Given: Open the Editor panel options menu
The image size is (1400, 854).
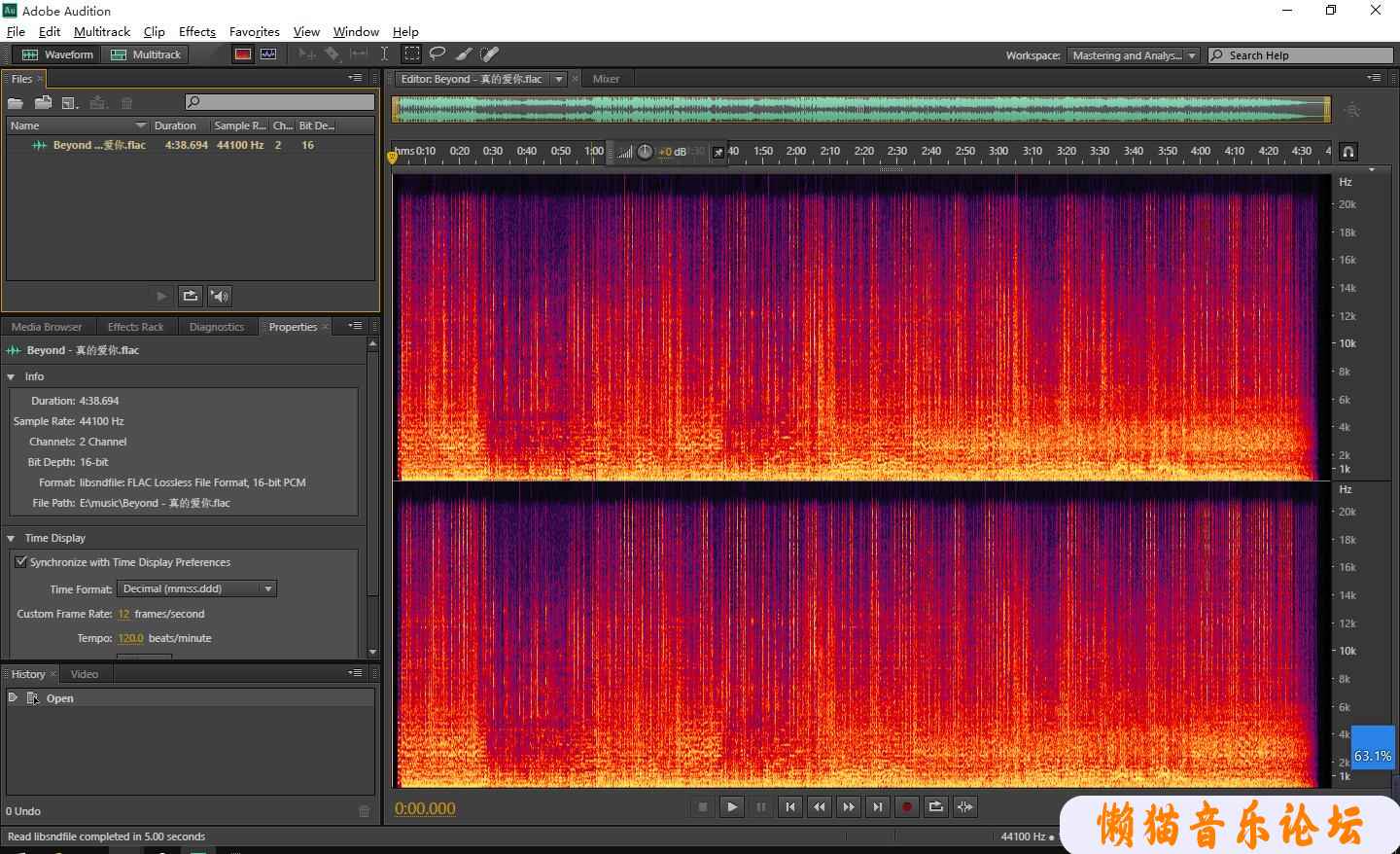Looking at the screenshot, I should [x=1374, y=78].
